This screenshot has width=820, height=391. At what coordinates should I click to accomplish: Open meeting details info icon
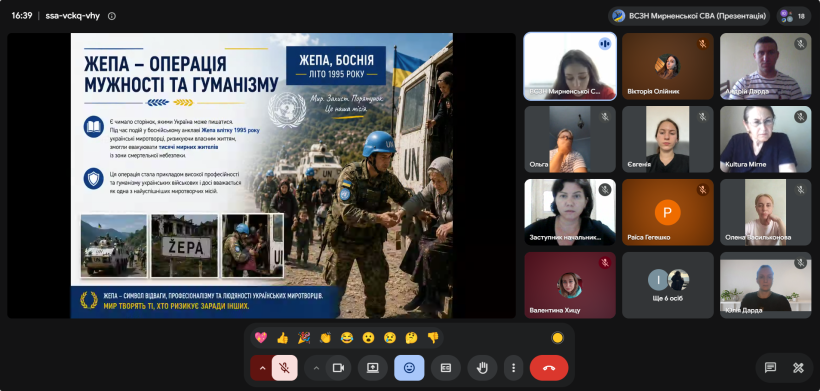tap(111, 16)
